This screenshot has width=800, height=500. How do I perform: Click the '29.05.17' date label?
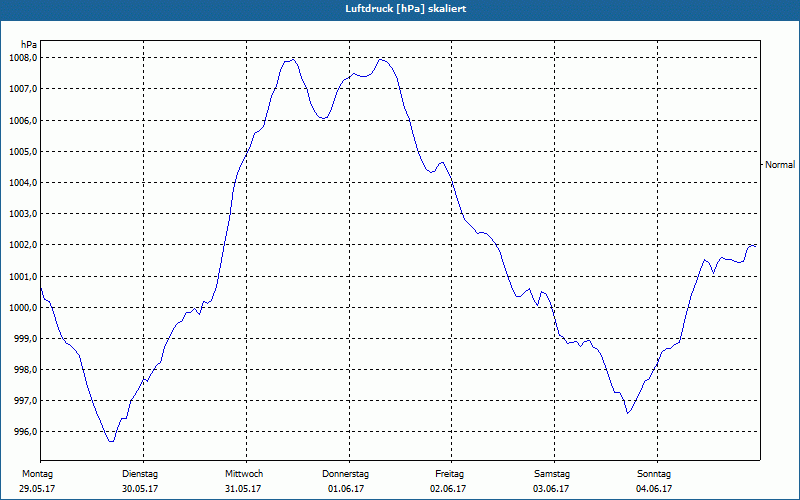tap(37, 489)
